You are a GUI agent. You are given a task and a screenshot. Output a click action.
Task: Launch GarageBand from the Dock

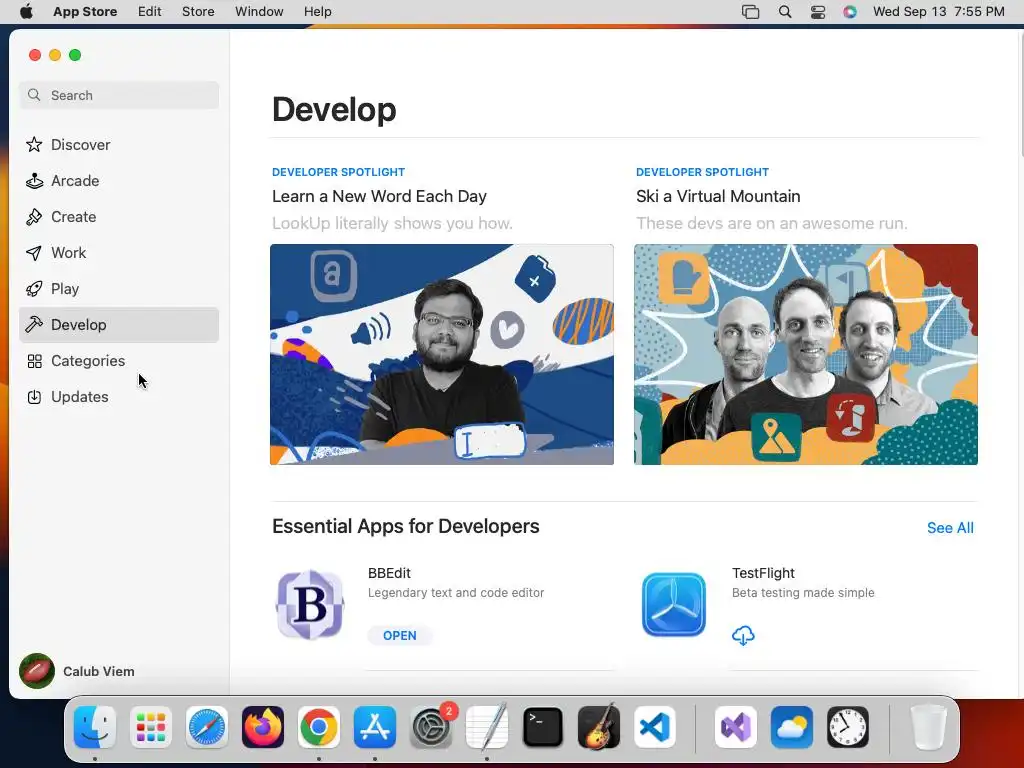click(599, 727)
